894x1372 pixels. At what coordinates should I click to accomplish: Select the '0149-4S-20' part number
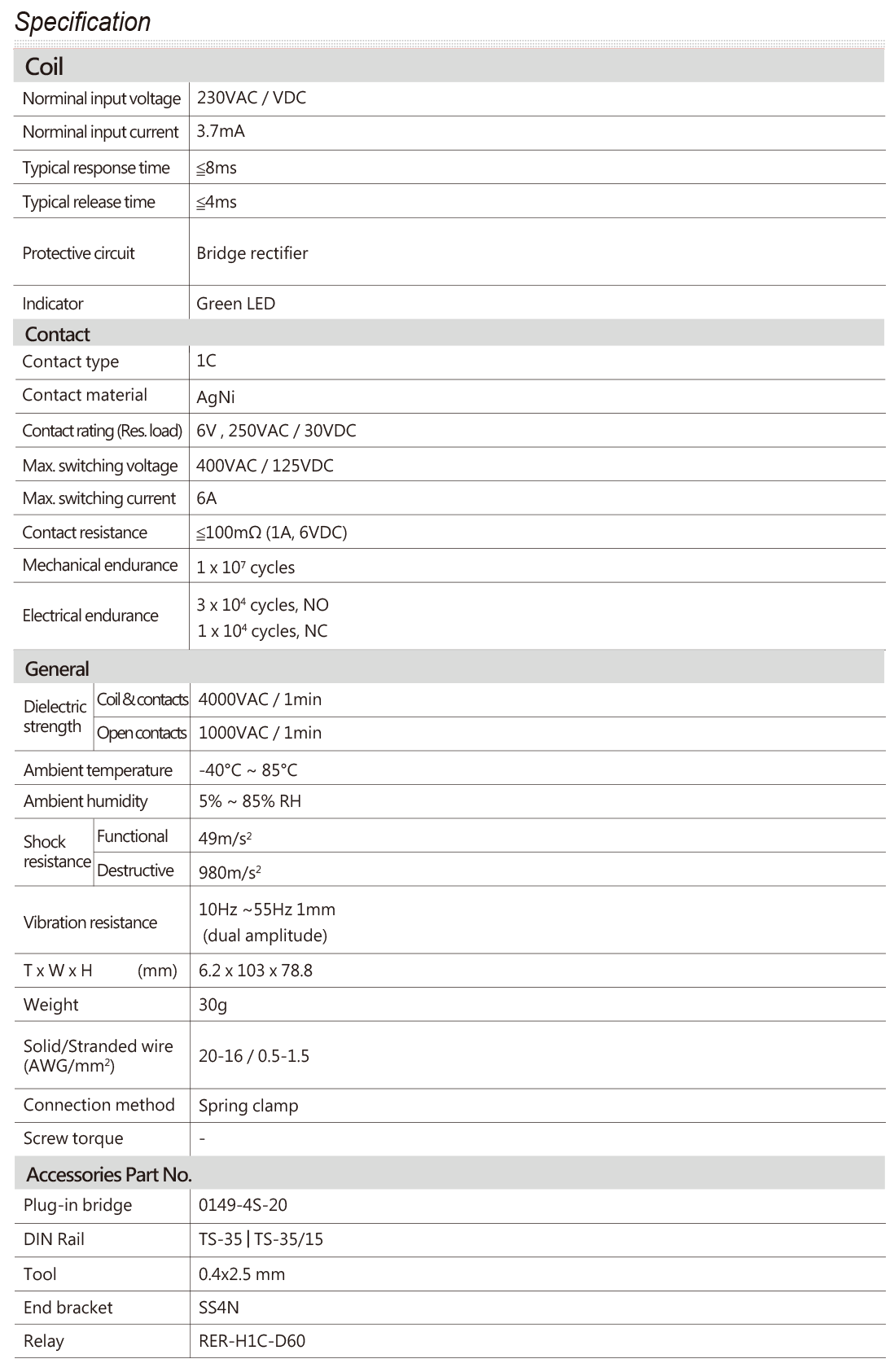(x=243, y=1205)
